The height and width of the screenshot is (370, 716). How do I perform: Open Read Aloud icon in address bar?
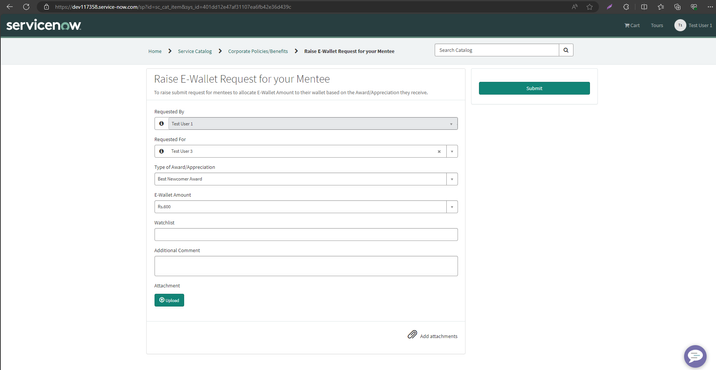[574, 7]
